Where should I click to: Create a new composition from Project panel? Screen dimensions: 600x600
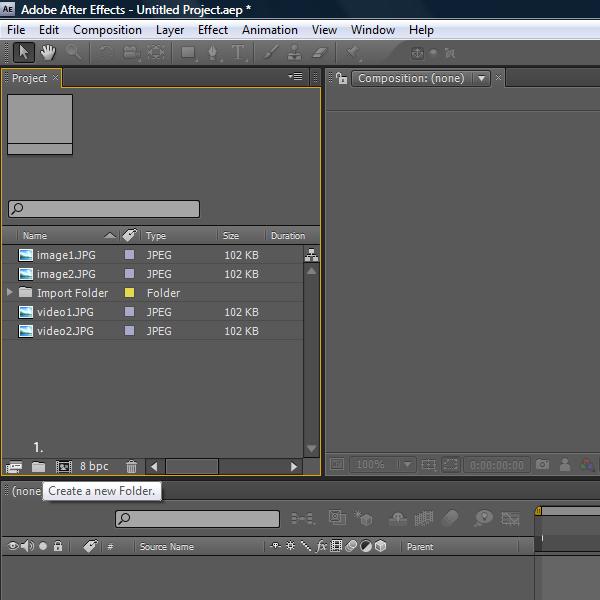click(x=64, y=467)
